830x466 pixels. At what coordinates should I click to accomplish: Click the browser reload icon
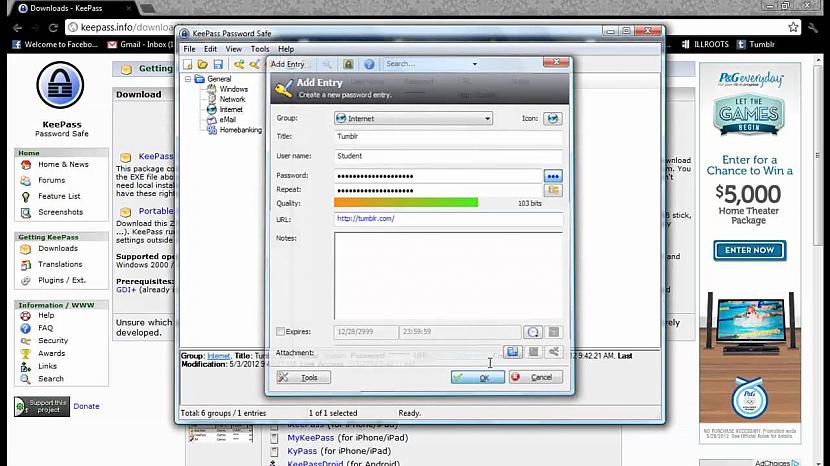53,28
